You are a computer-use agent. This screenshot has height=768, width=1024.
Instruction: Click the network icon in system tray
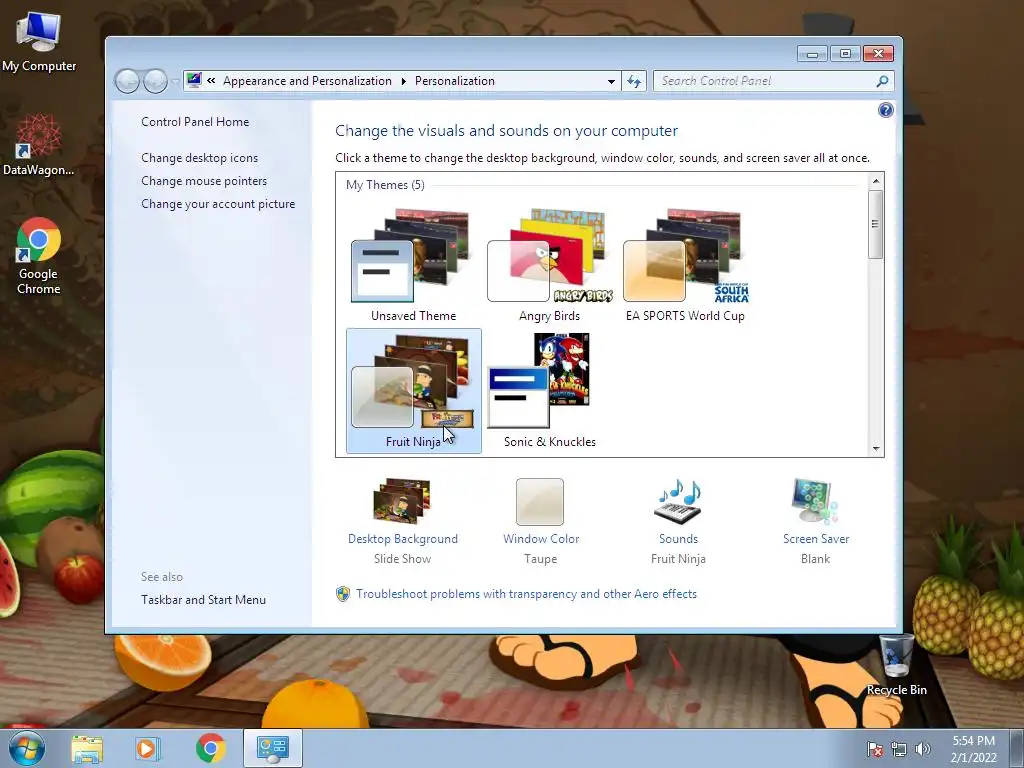[899, 749]
